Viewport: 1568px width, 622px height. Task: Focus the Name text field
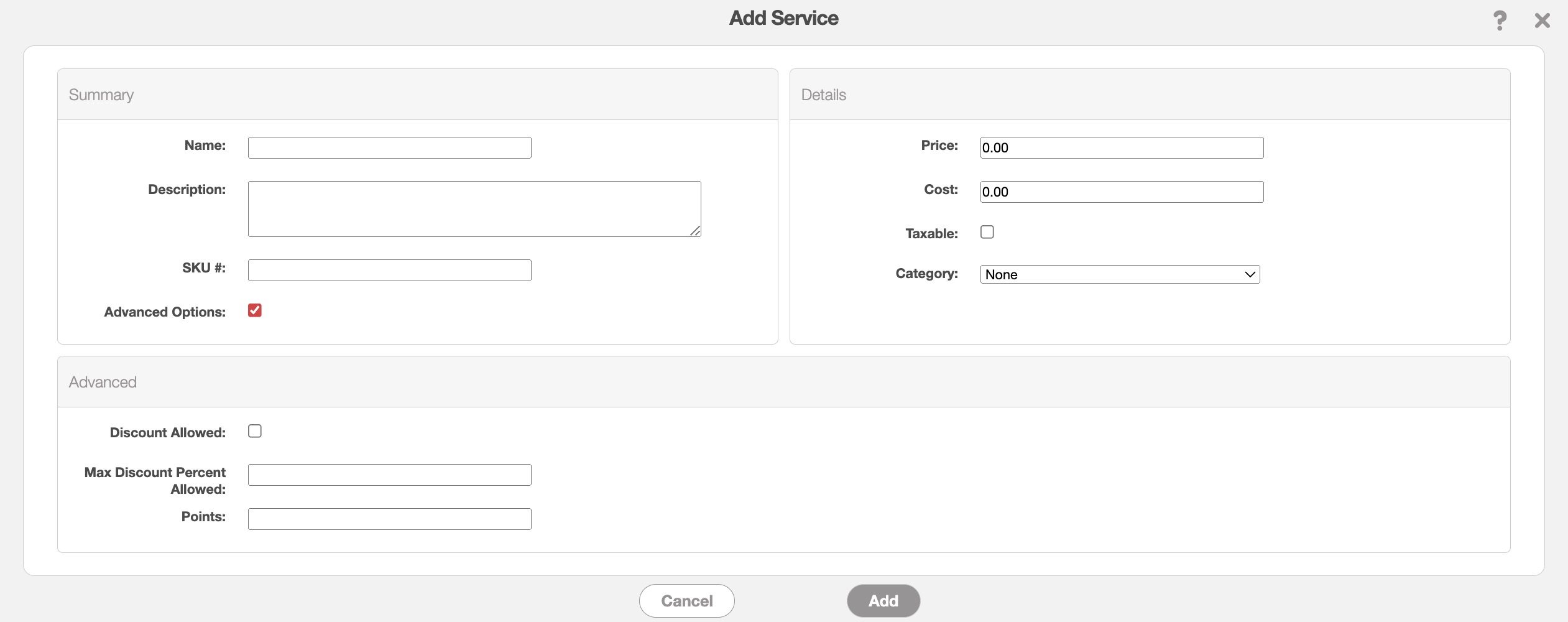389,148
